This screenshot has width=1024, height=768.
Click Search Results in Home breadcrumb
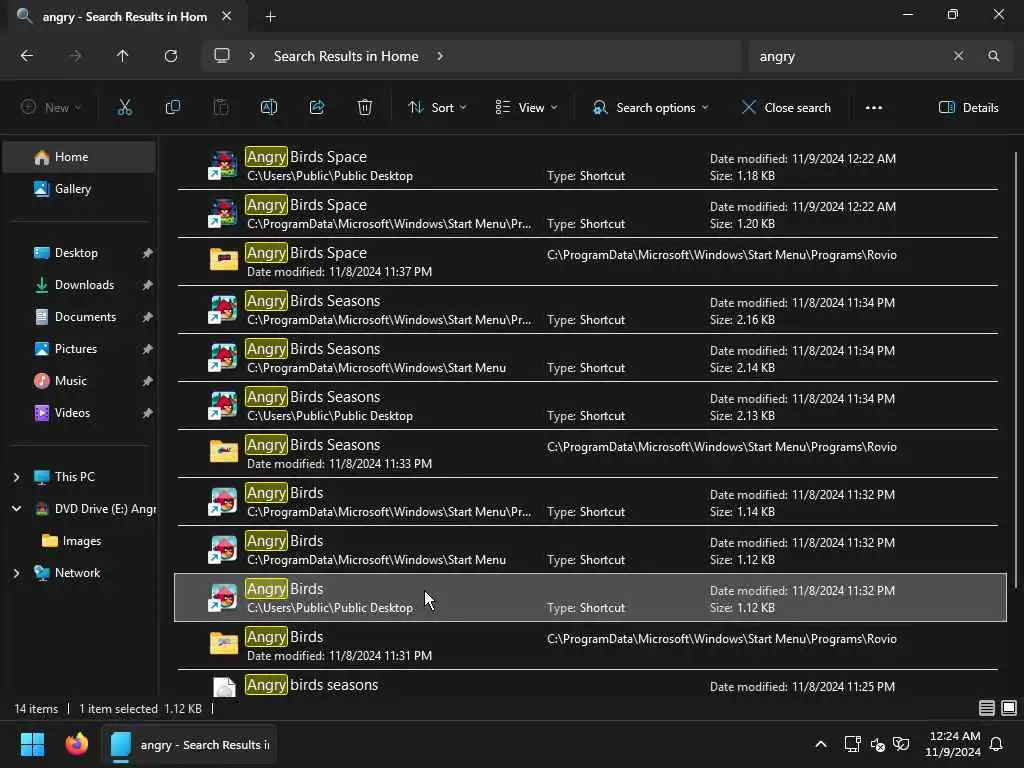(x=345, y=56)
